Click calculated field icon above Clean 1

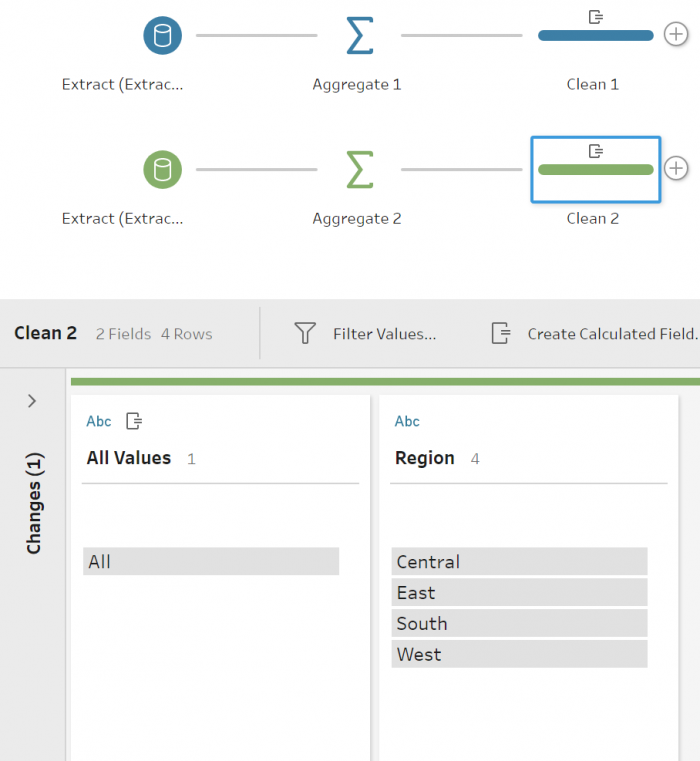click(596, 17)
